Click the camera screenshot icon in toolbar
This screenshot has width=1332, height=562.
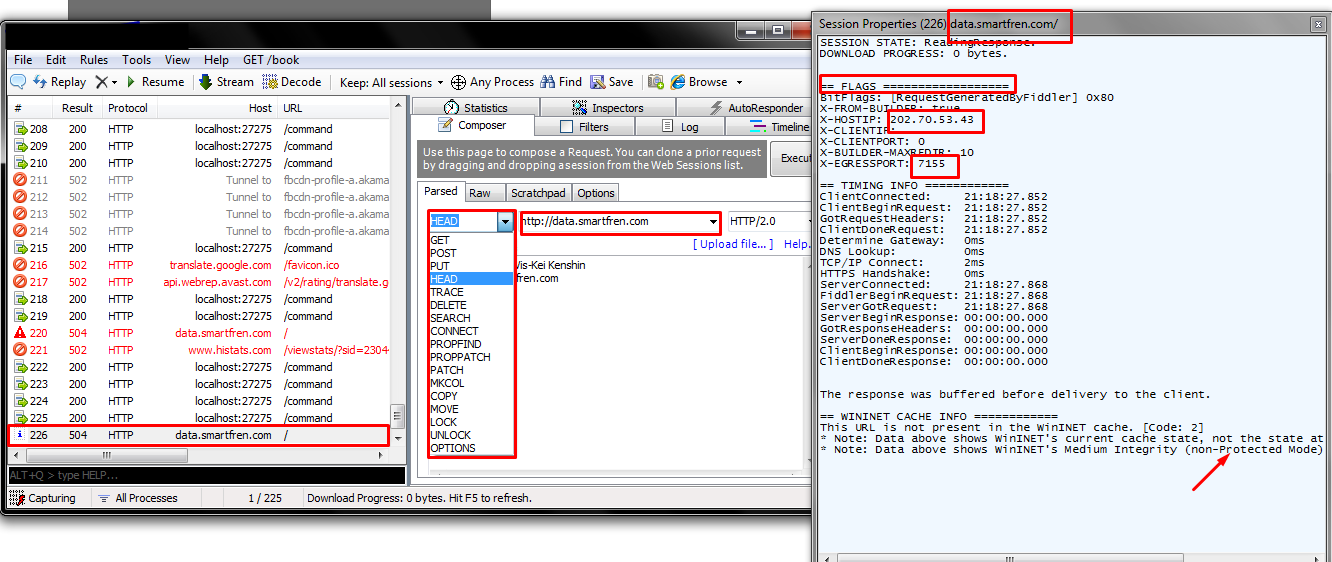tap(656, 82)
